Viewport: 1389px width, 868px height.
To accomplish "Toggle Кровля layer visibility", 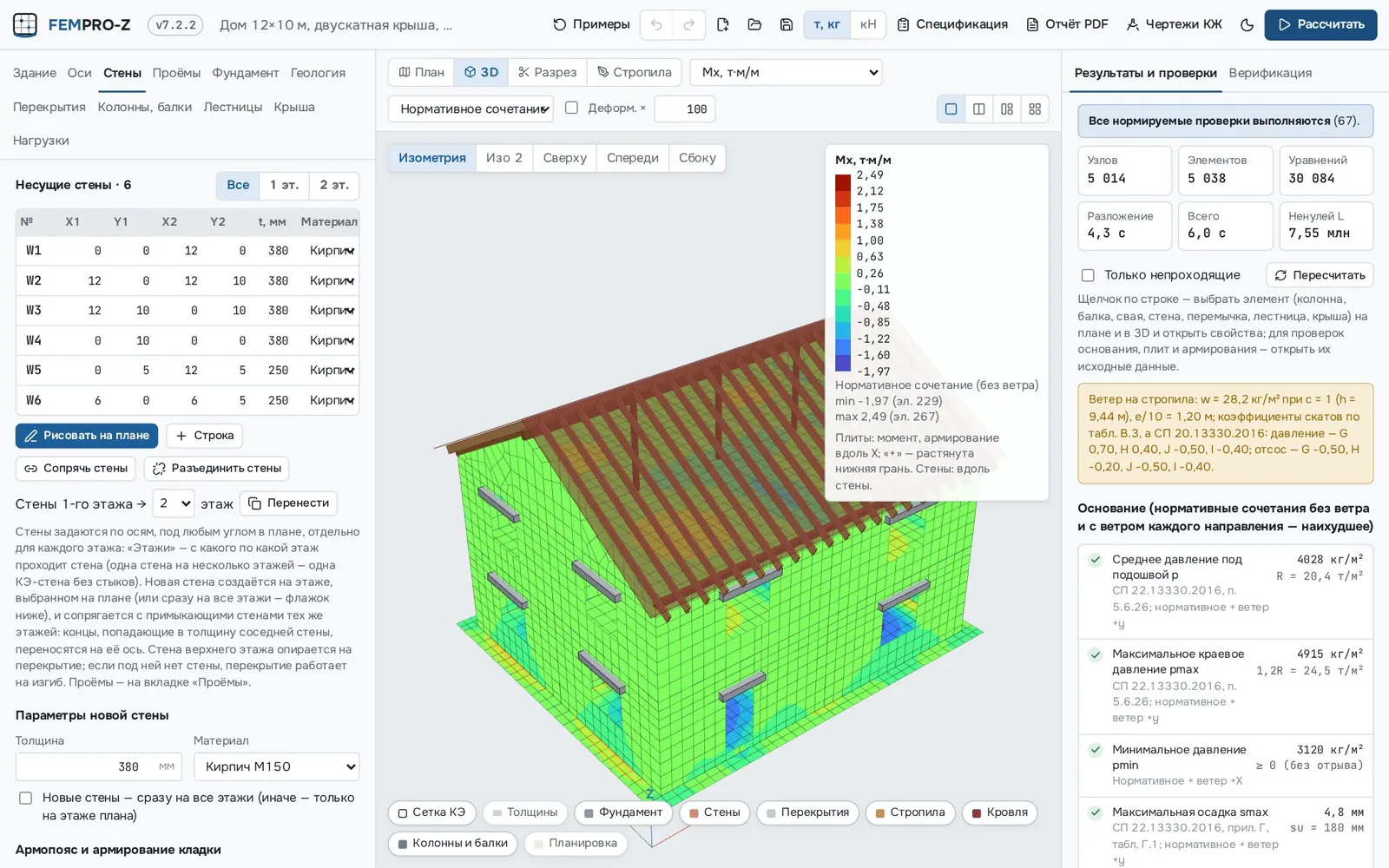I will (999, 812).
